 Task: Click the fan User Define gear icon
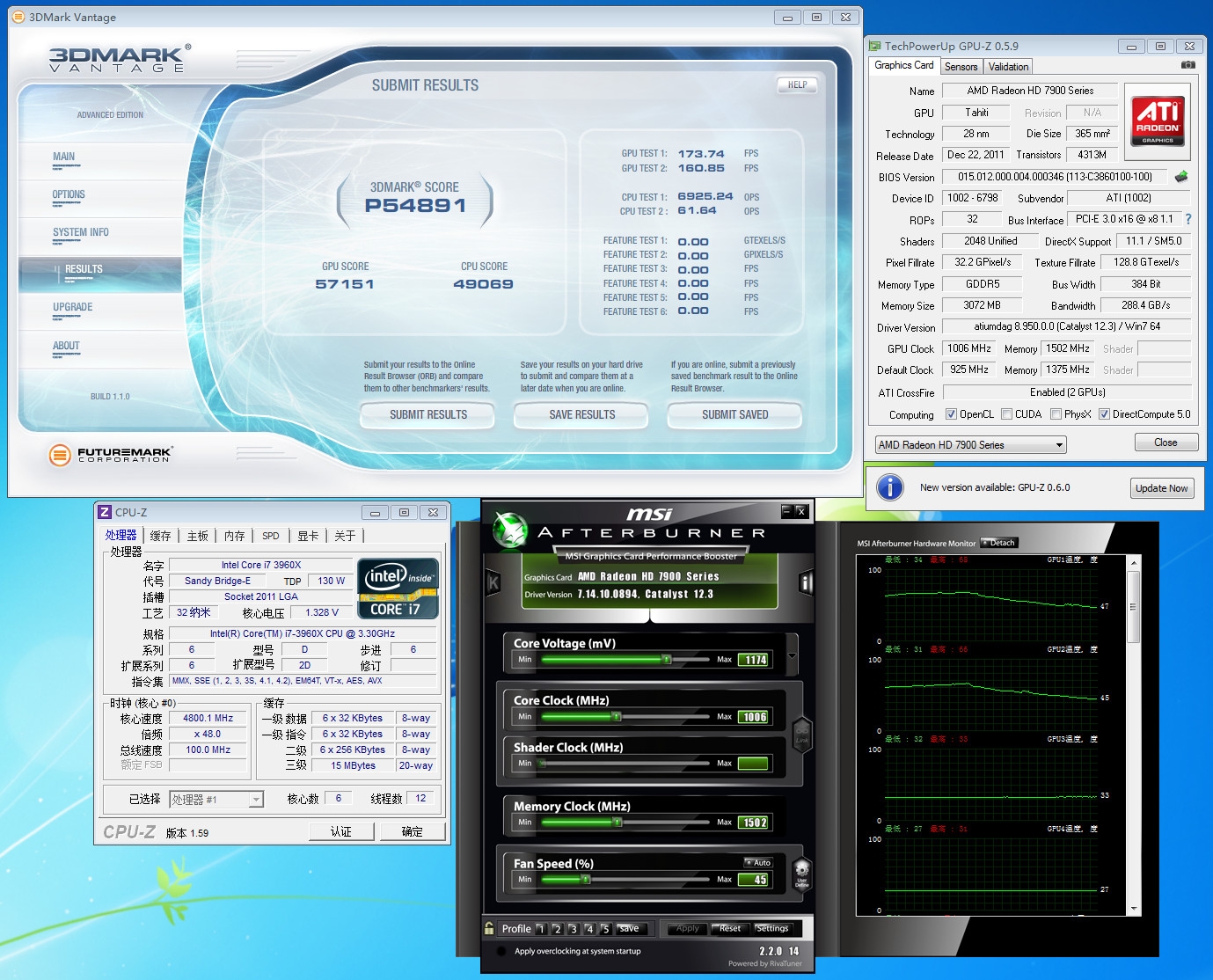pyautogui.click(x=801, y=873)
